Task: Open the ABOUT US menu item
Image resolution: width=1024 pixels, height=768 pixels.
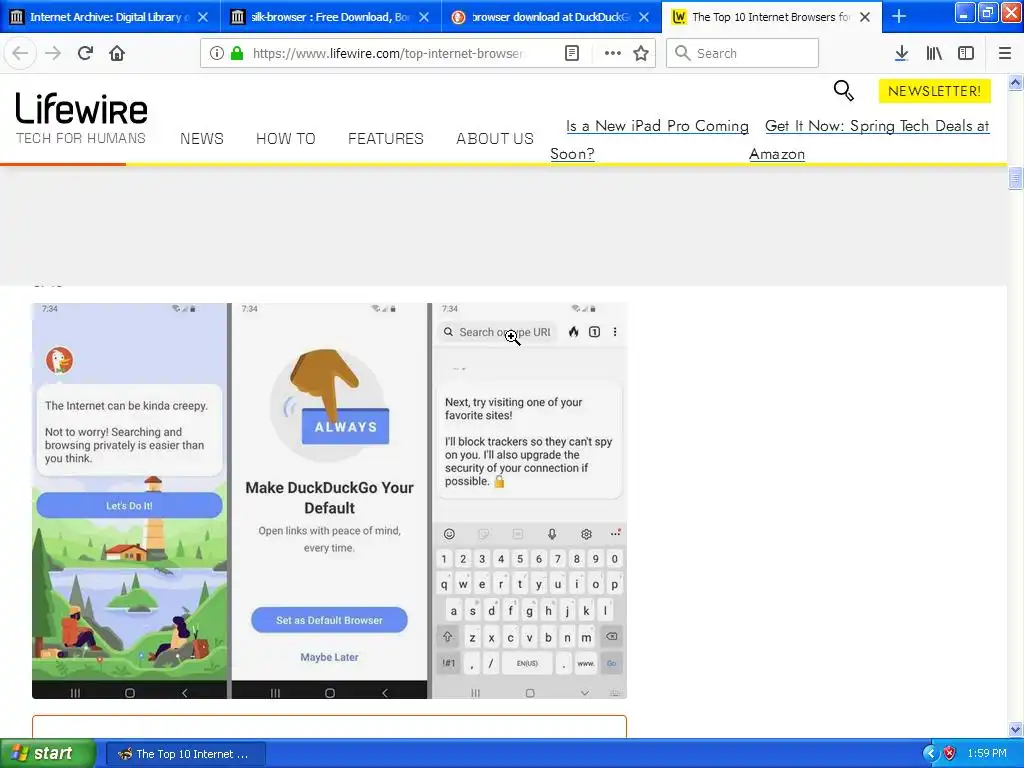Action: coord(494,138)
